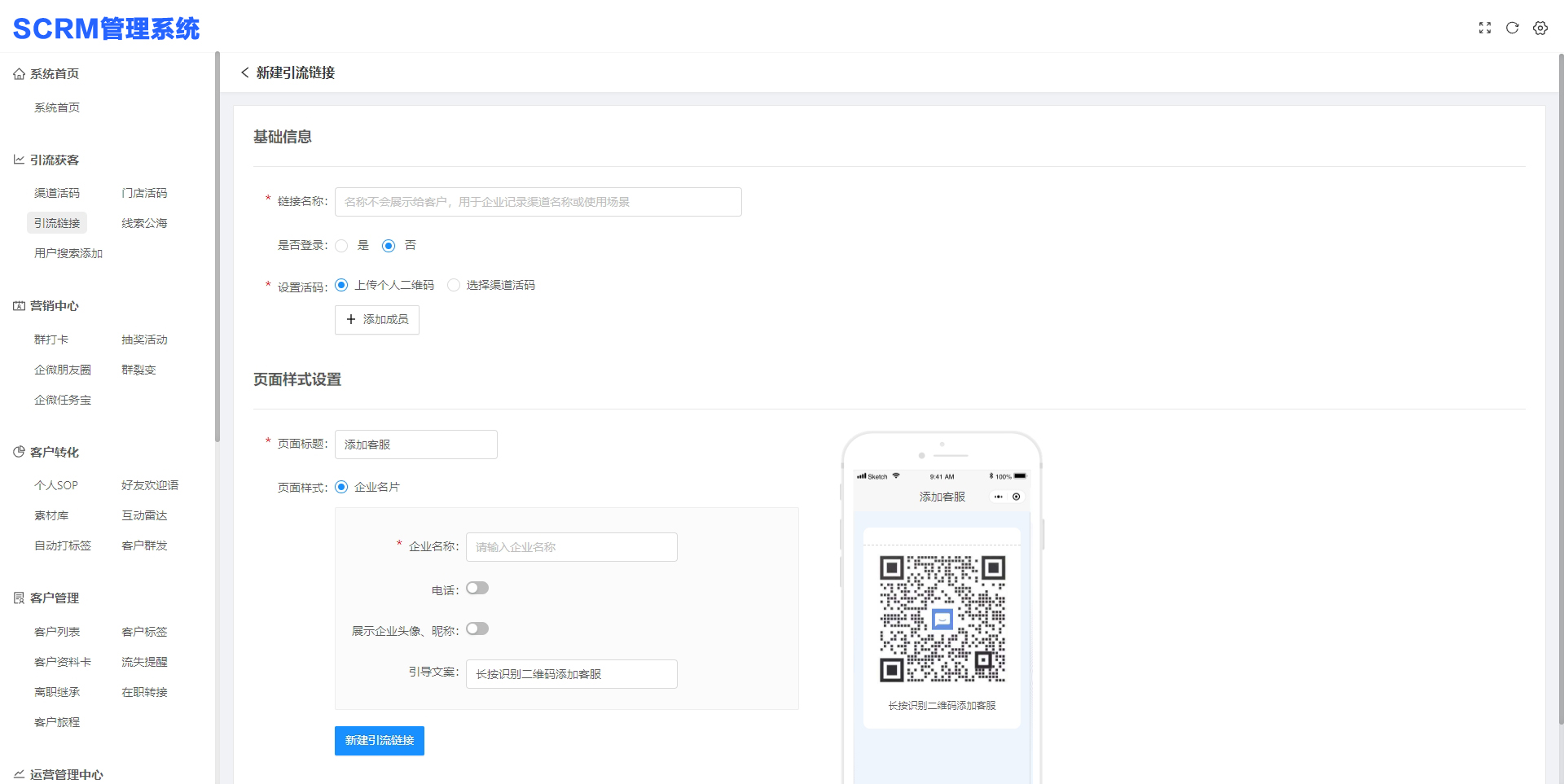Open 客户旅程 menu item

point(57,722)
